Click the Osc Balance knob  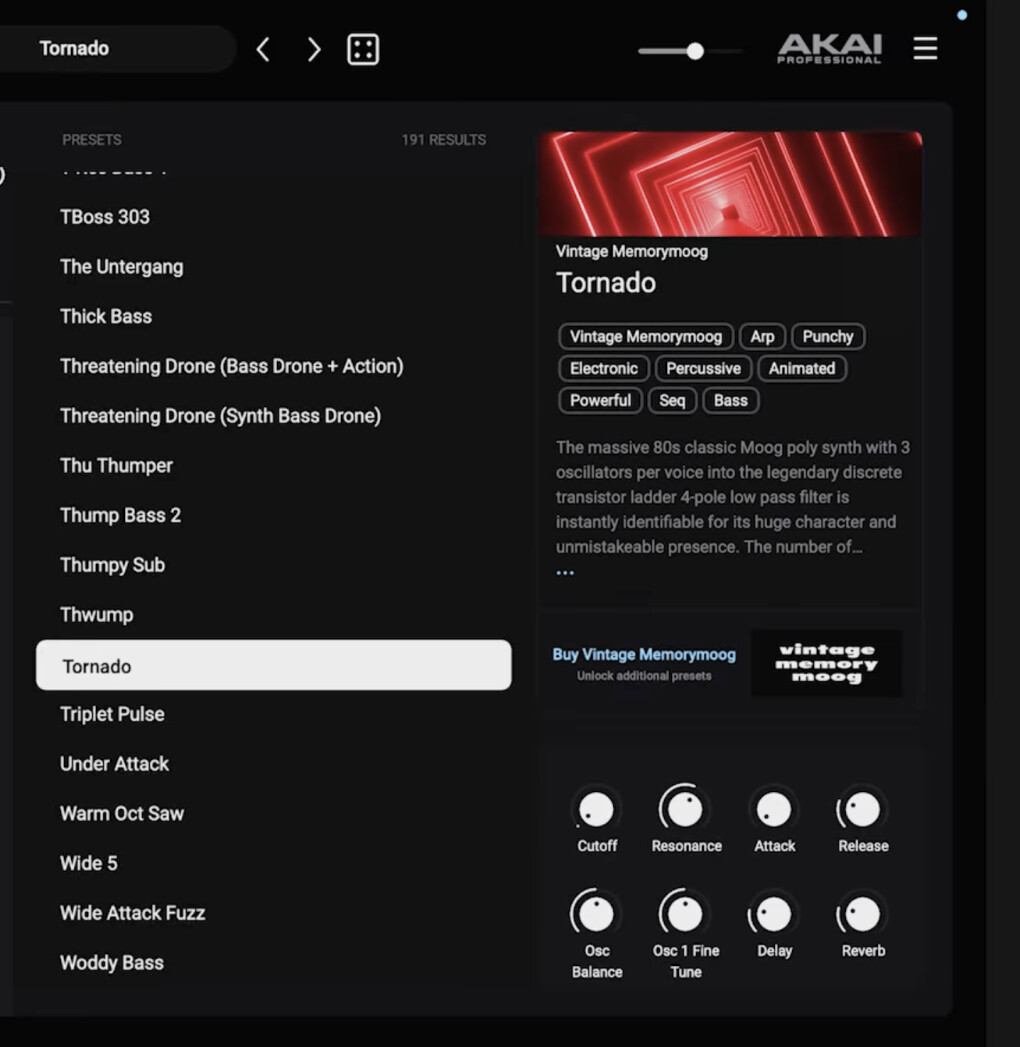595,913
